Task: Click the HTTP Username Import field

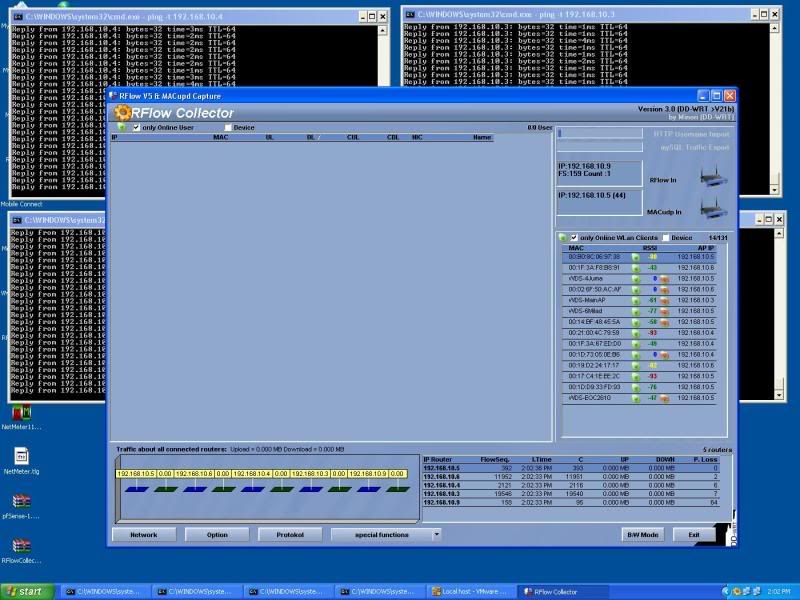Action: (600, 133)
